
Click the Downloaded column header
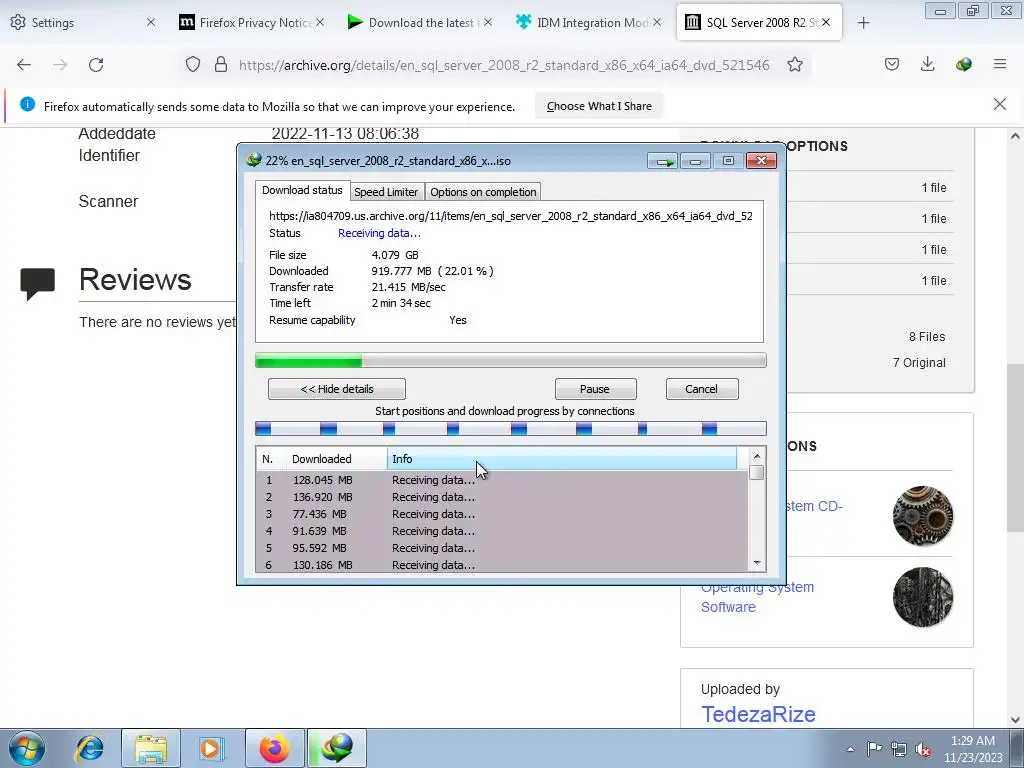point(336,459)
